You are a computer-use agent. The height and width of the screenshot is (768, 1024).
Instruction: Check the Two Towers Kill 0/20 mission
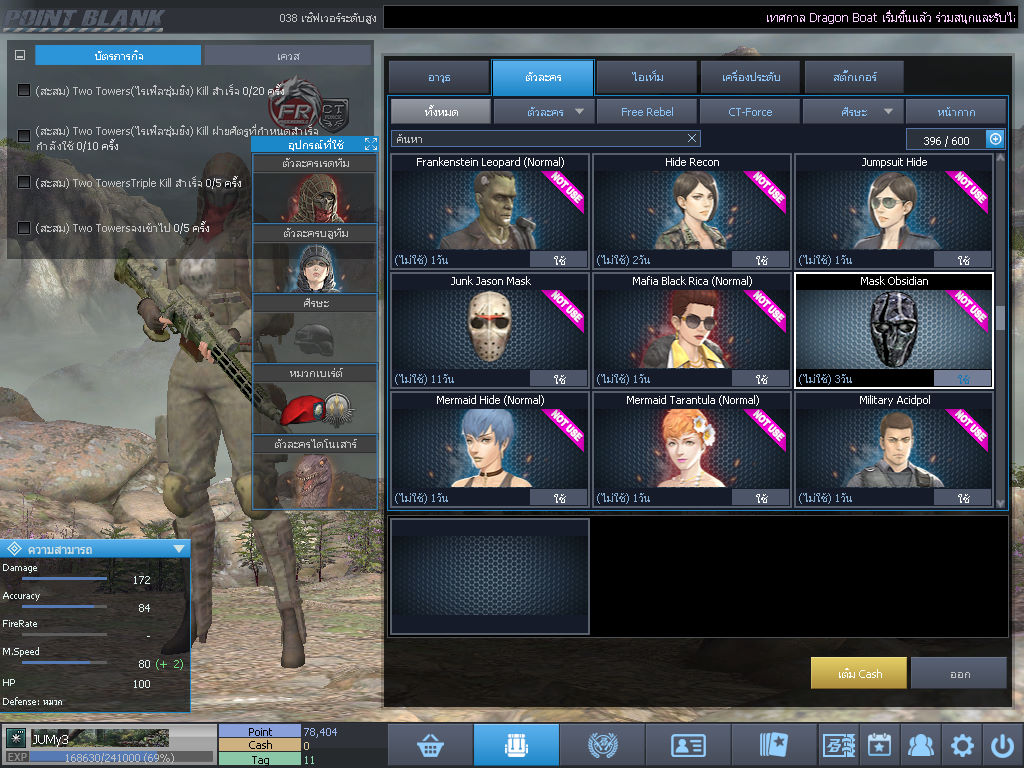pyautogui.click(x=24, y=90)
